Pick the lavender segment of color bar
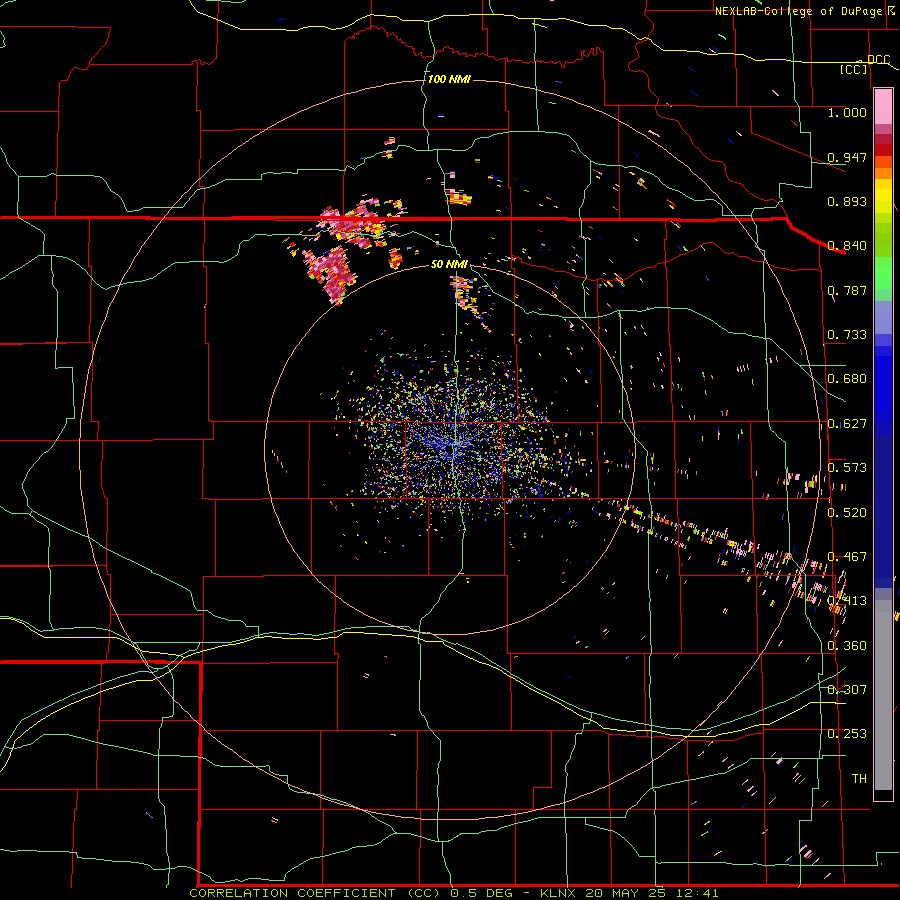The width and height of the screenshot is (900, 900). (883, 317)
